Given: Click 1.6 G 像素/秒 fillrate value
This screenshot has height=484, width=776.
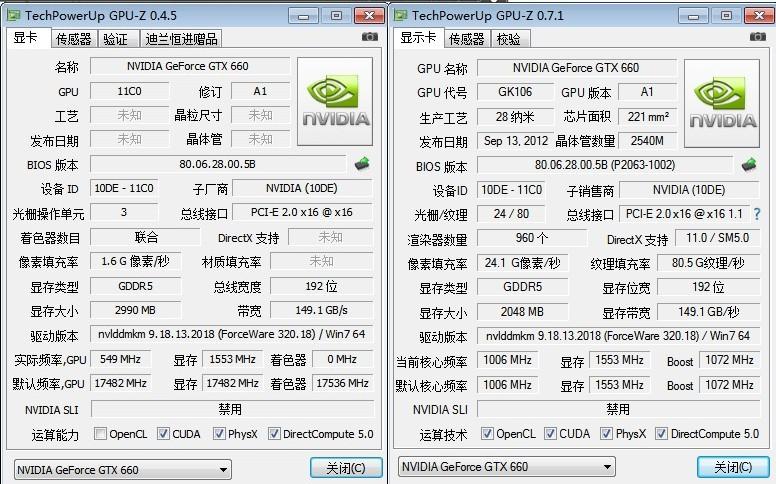Looking at the screenshot, I should pyautogui.click(x=135, y=261).
